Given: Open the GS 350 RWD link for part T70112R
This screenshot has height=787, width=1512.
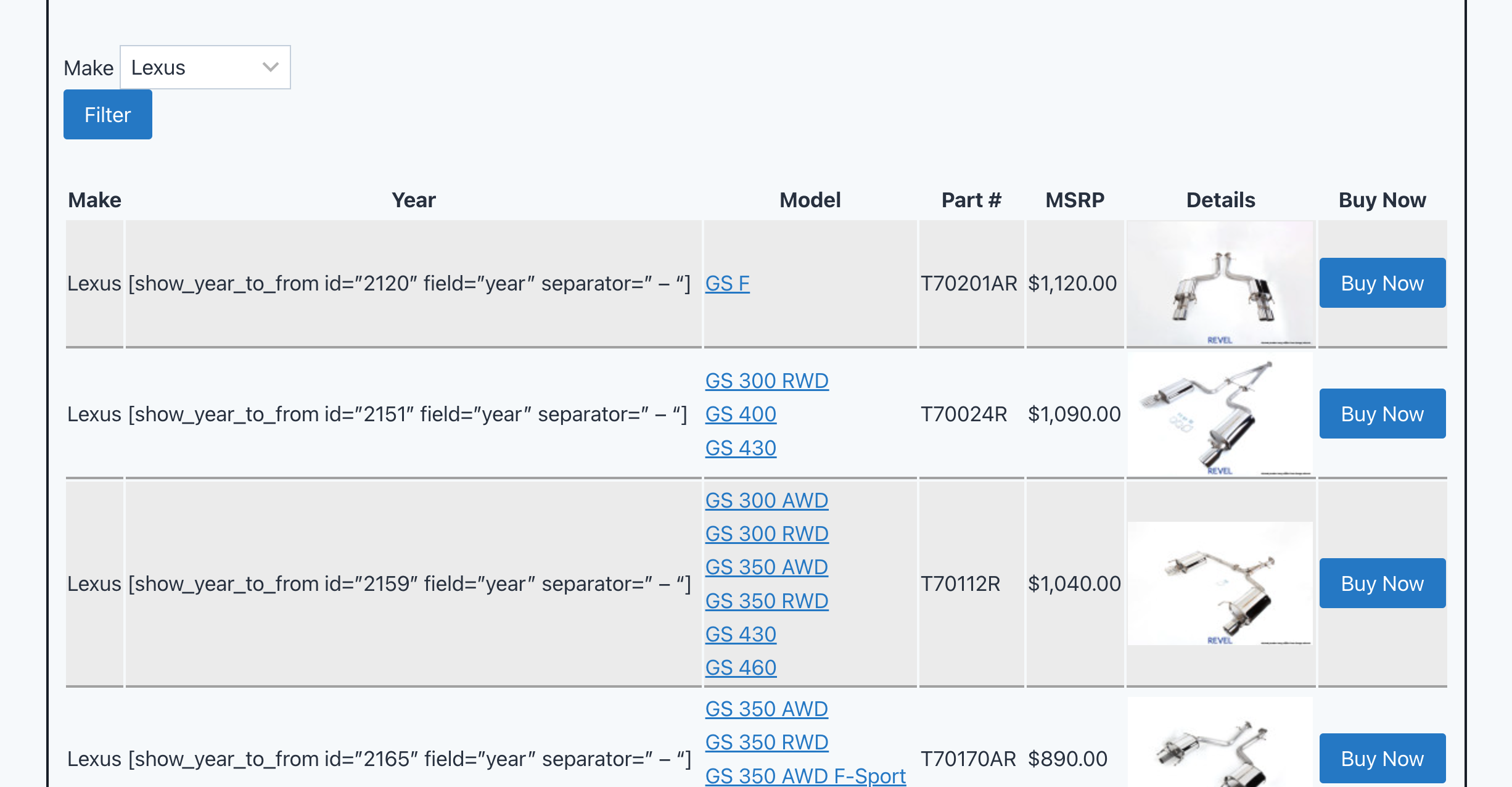Looking at the screenshot, I should pos(767,601).
